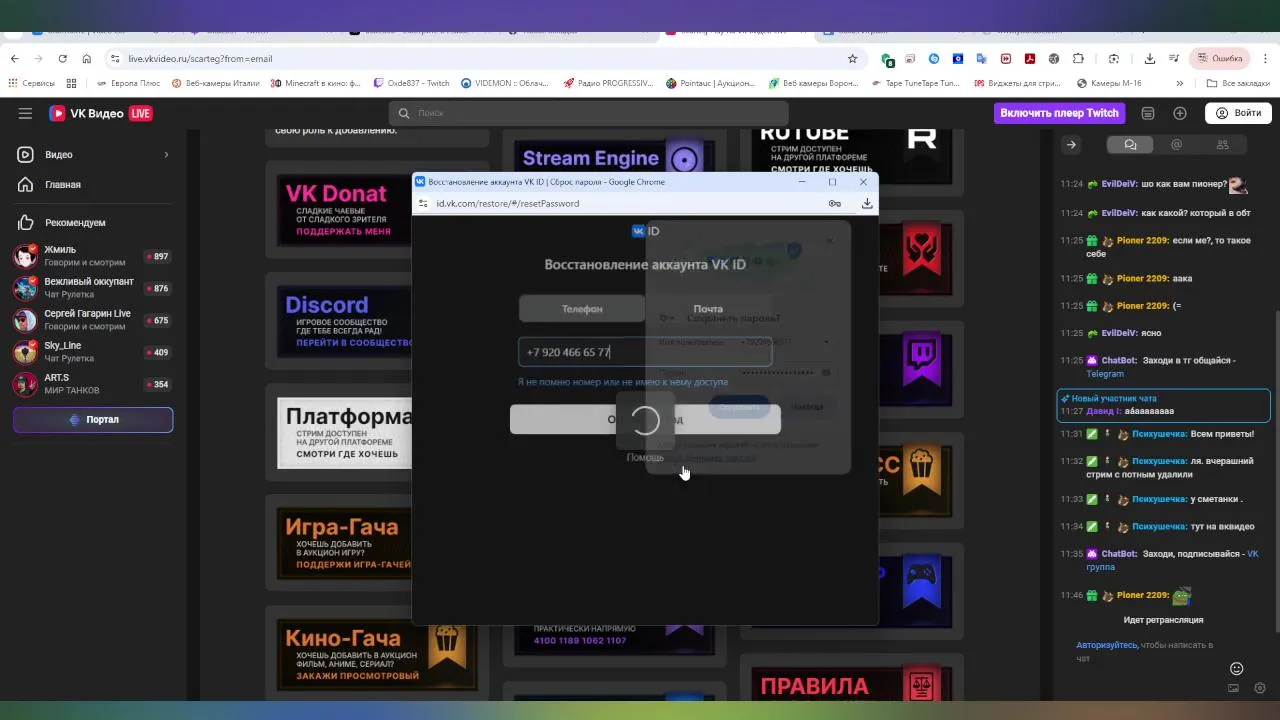Viewport: 1280px width, 720px height.
Task: Click the Помощь link in popup
Action: click(x=645, y=457)
